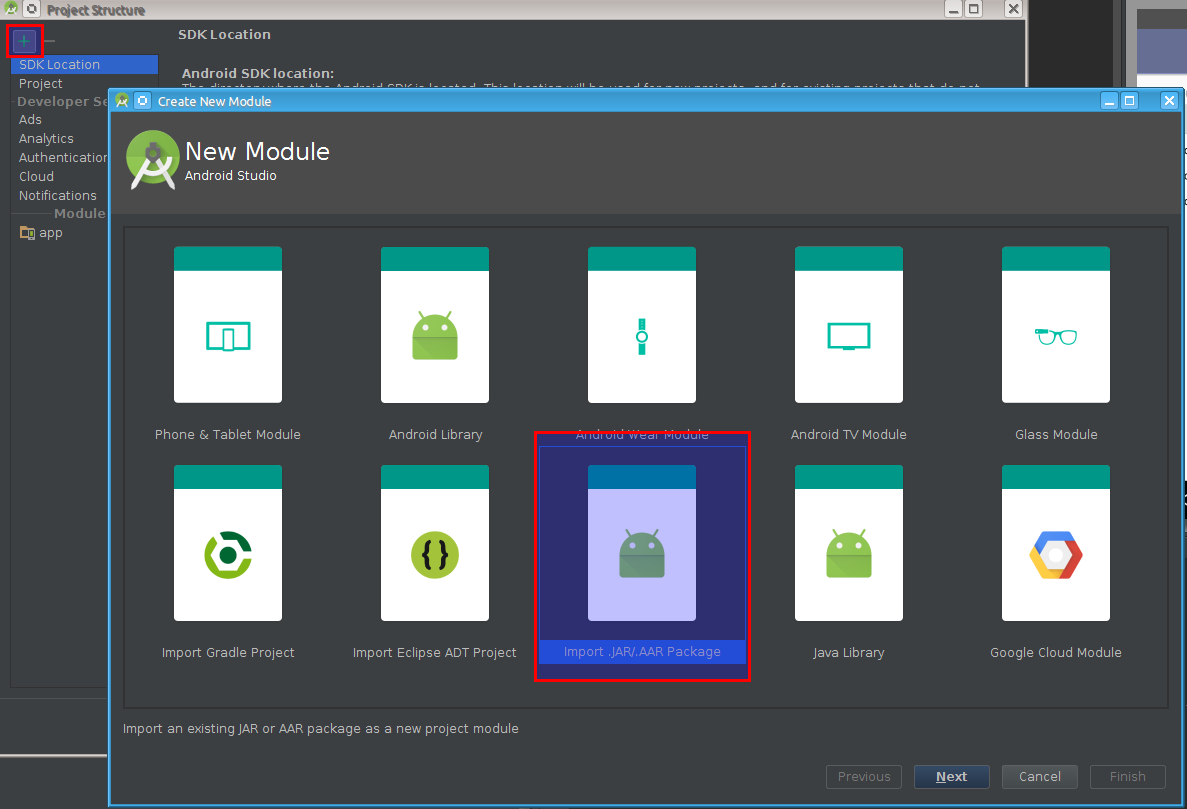
Task: Select Cloud in the sidebar list
Action: click(36, 176)
